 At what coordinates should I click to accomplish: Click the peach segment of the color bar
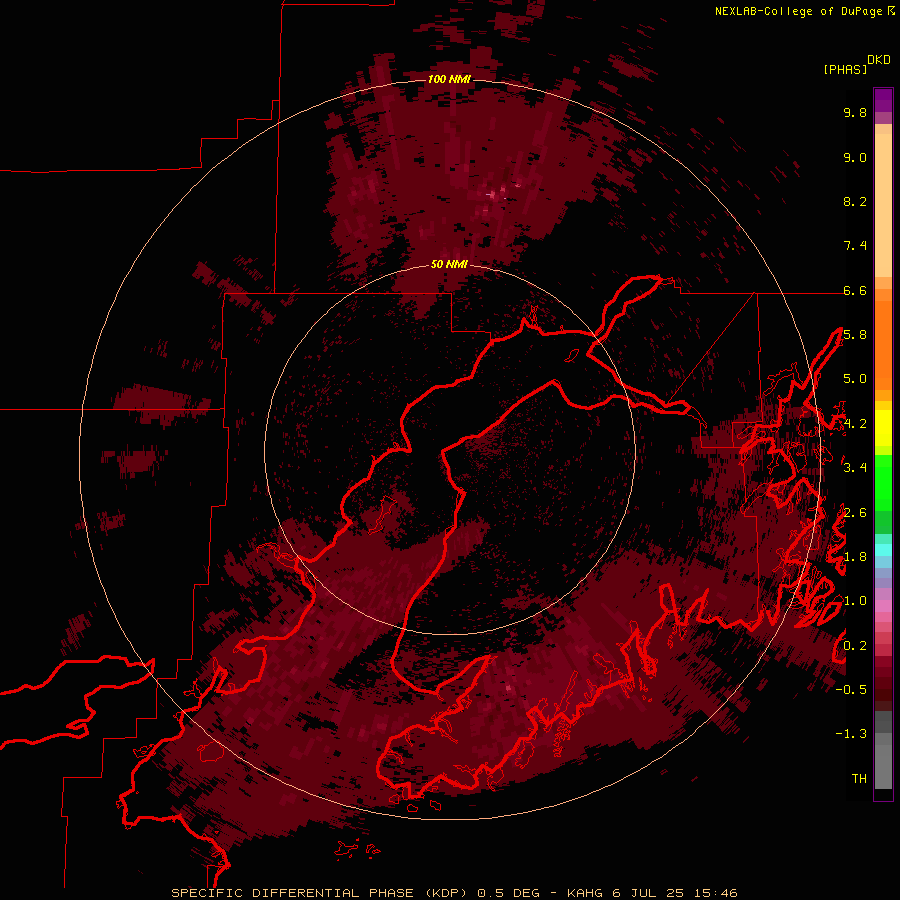(x=883, y=207)
